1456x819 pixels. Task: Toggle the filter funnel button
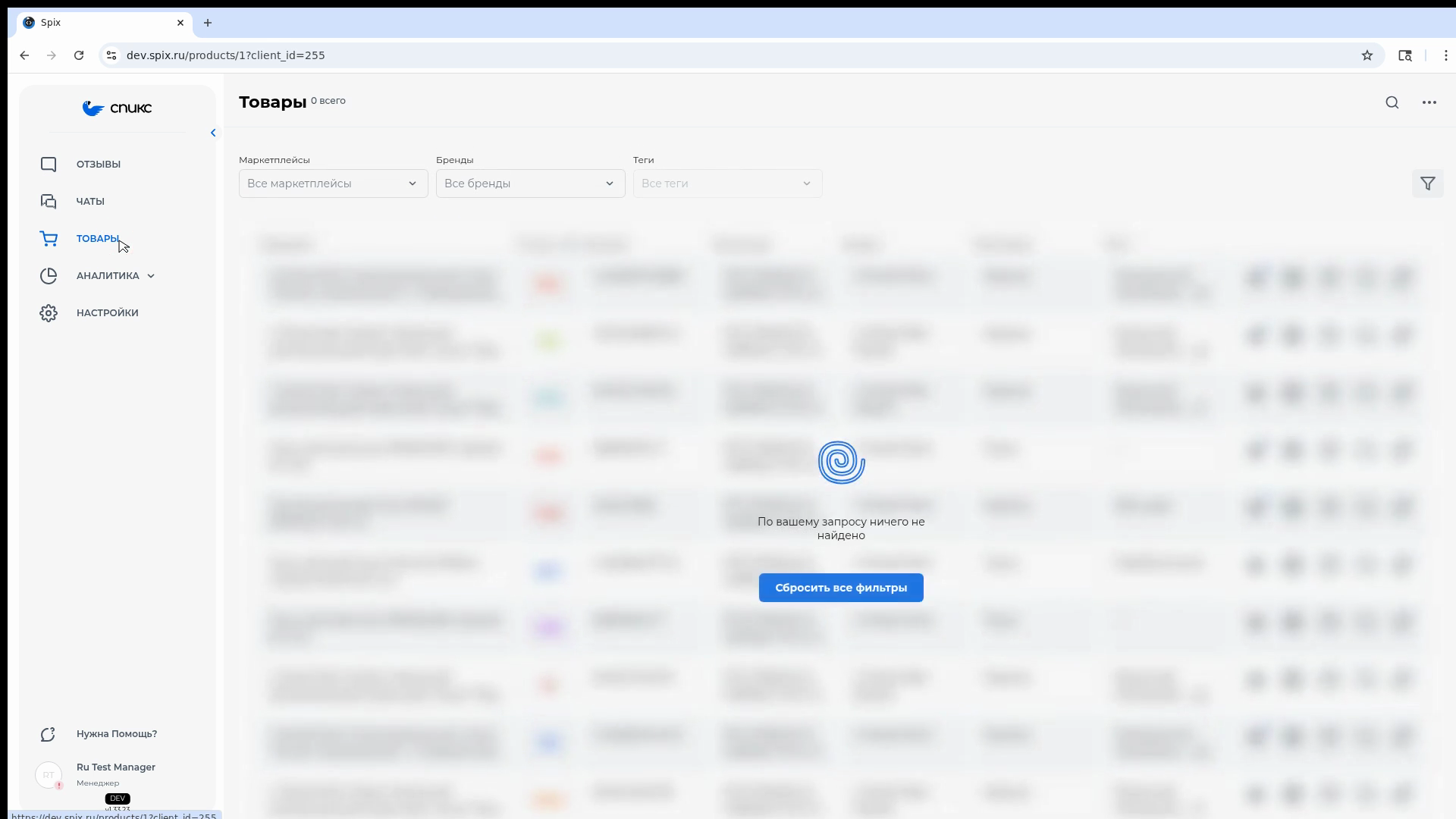tap(1428, 184)
